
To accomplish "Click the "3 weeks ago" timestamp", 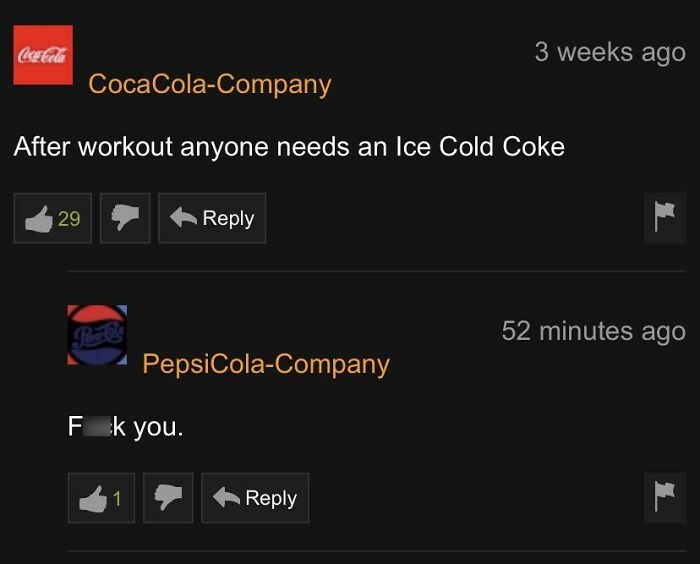I will click(610, 53).
